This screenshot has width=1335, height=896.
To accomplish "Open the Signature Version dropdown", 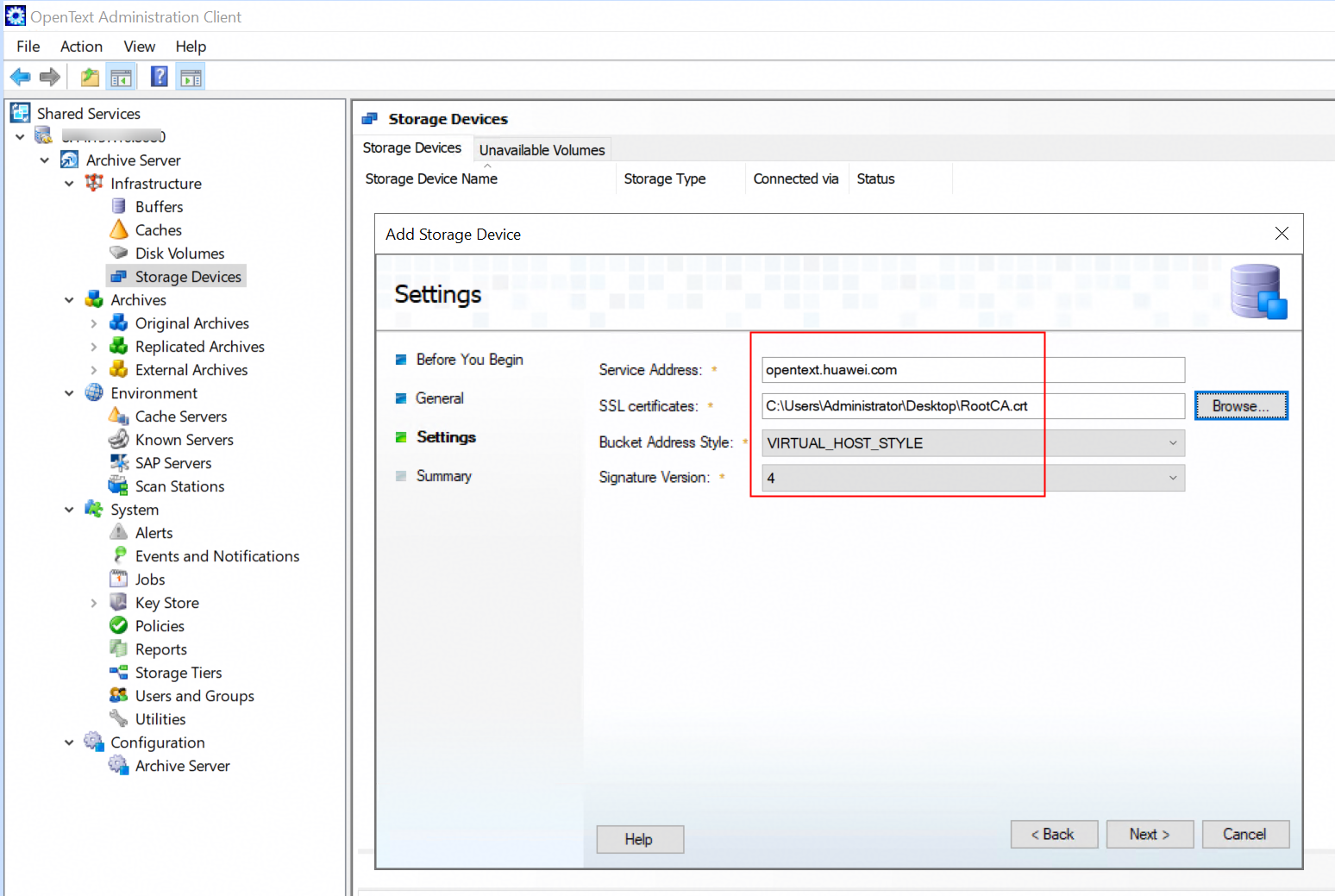I will pyautogui.click(x=974, y=478).
